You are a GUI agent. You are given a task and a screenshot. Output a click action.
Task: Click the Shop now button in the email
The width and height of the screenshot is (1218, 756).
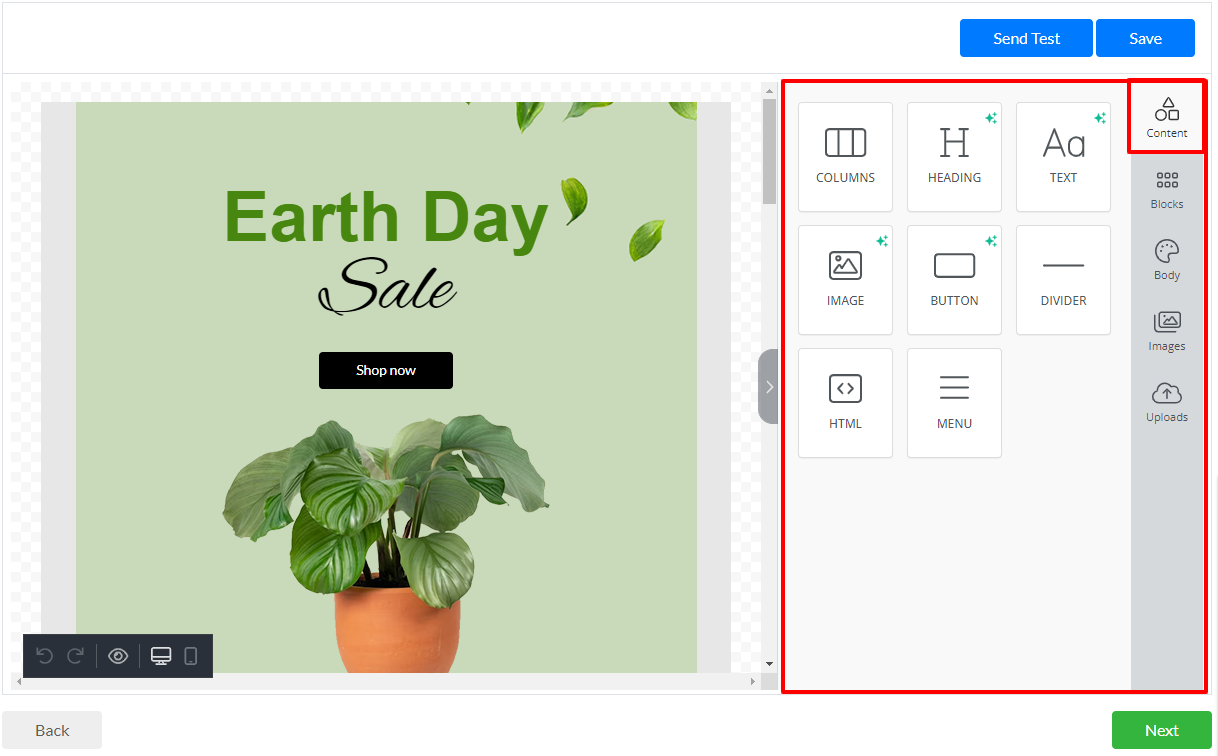[386, 370]
